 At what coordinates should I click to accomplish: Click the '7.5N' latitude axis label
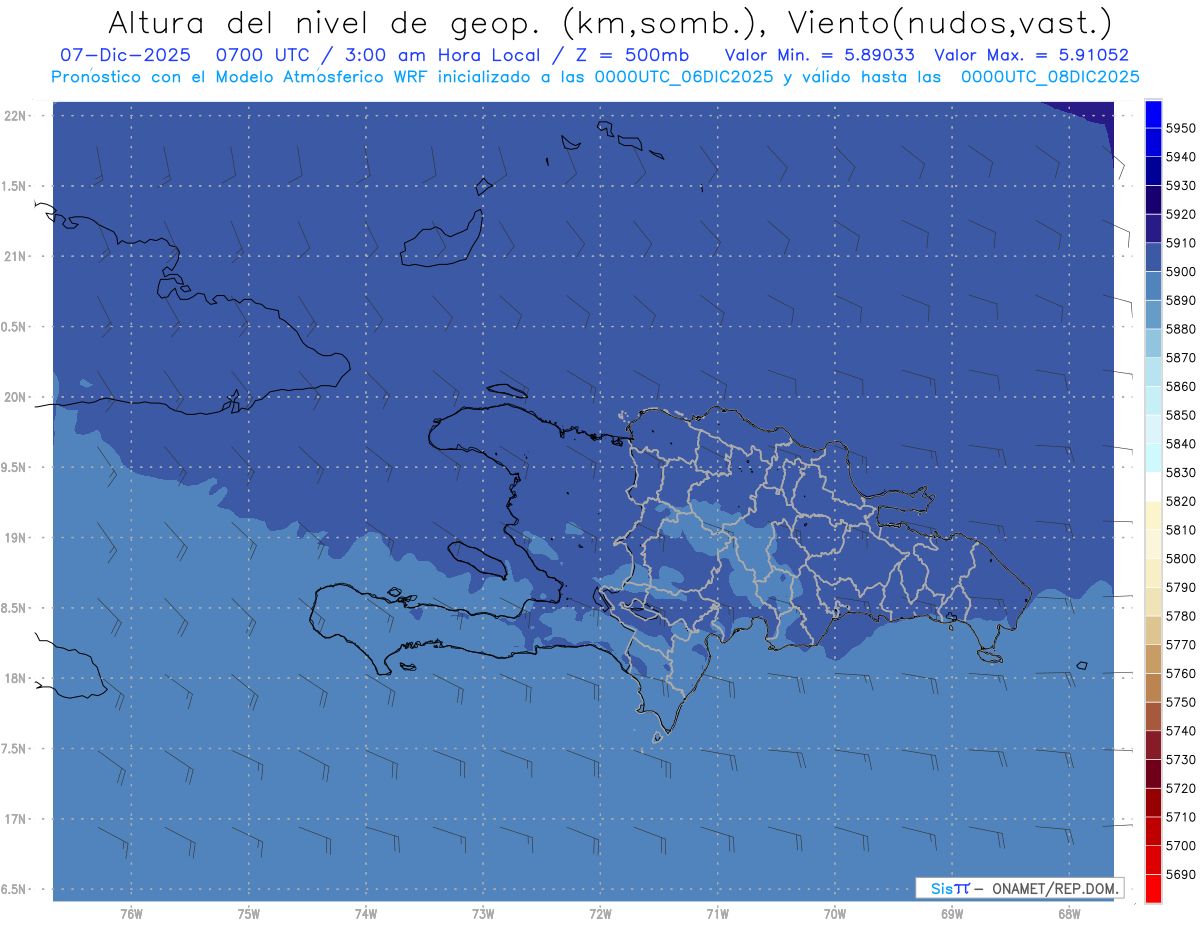(15, 749)
